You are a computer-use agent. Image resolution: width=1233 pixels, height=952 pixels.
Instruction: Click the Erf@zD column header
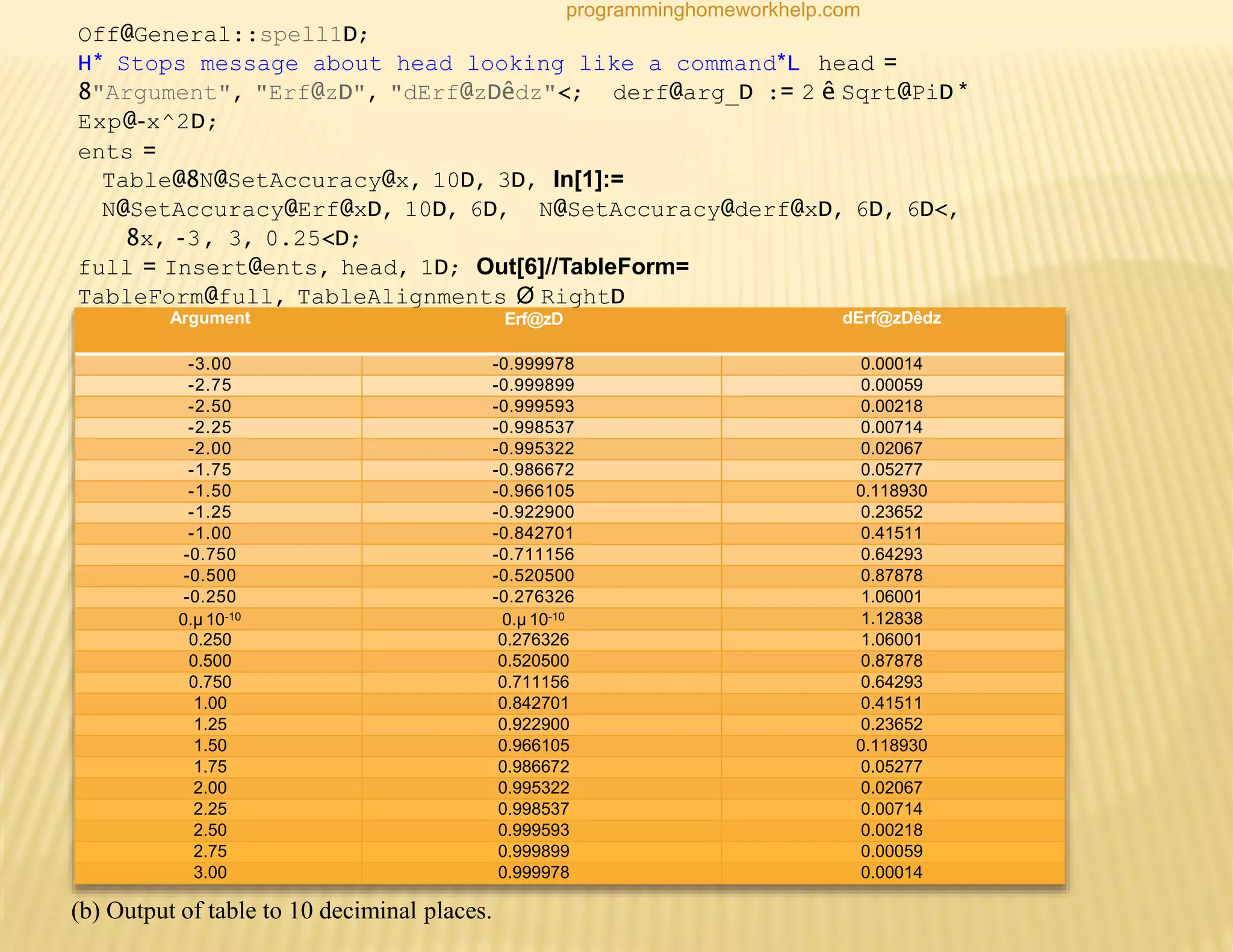pos(533,319)
